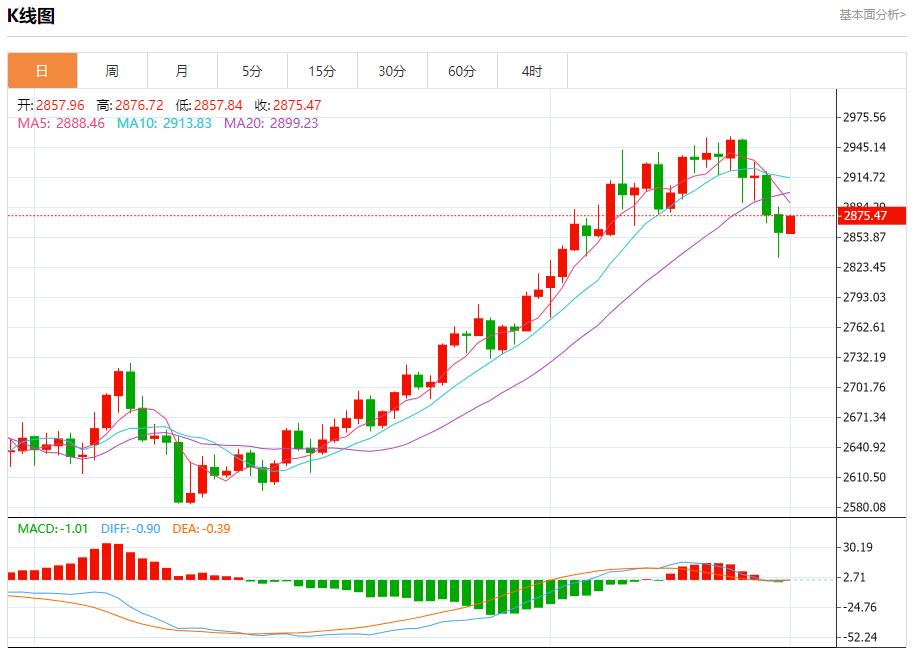Screen dimensions: 914x648
Task: Click the 2975.56 price axis label
Action: [864, 118]
